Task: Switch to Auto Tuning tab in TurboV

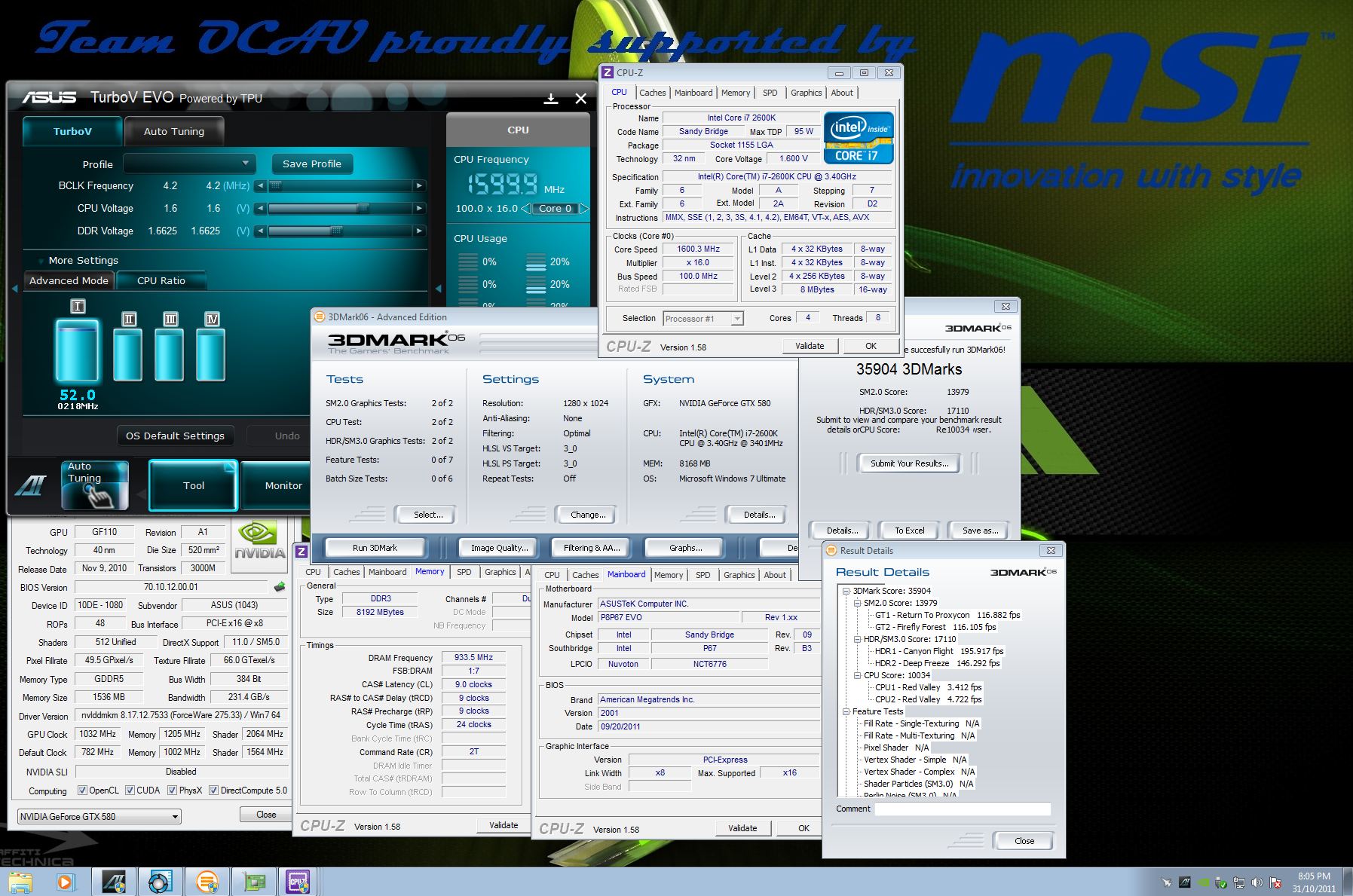Action: [x=174, y=131]
